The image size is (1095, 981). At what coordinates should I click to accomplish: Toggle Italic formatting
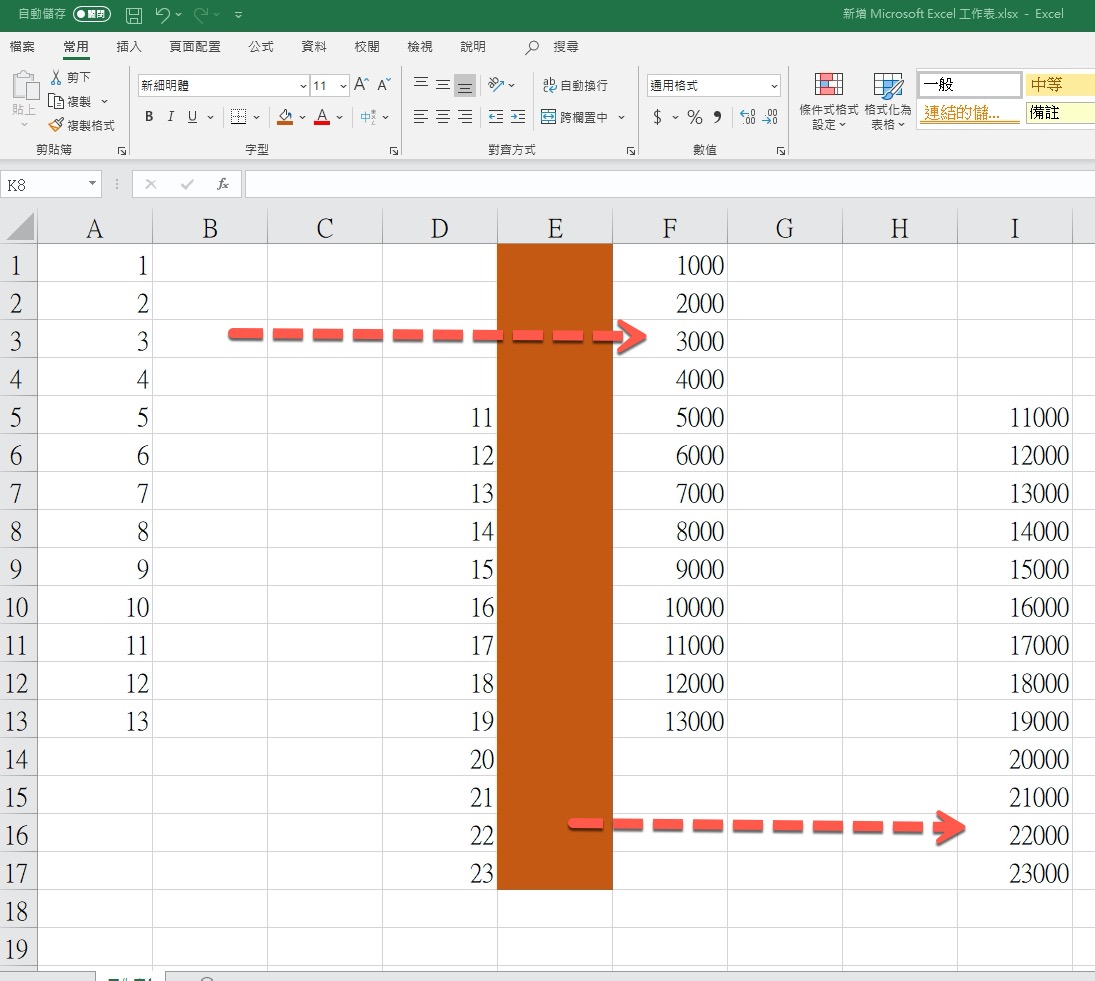pos(171,117)
